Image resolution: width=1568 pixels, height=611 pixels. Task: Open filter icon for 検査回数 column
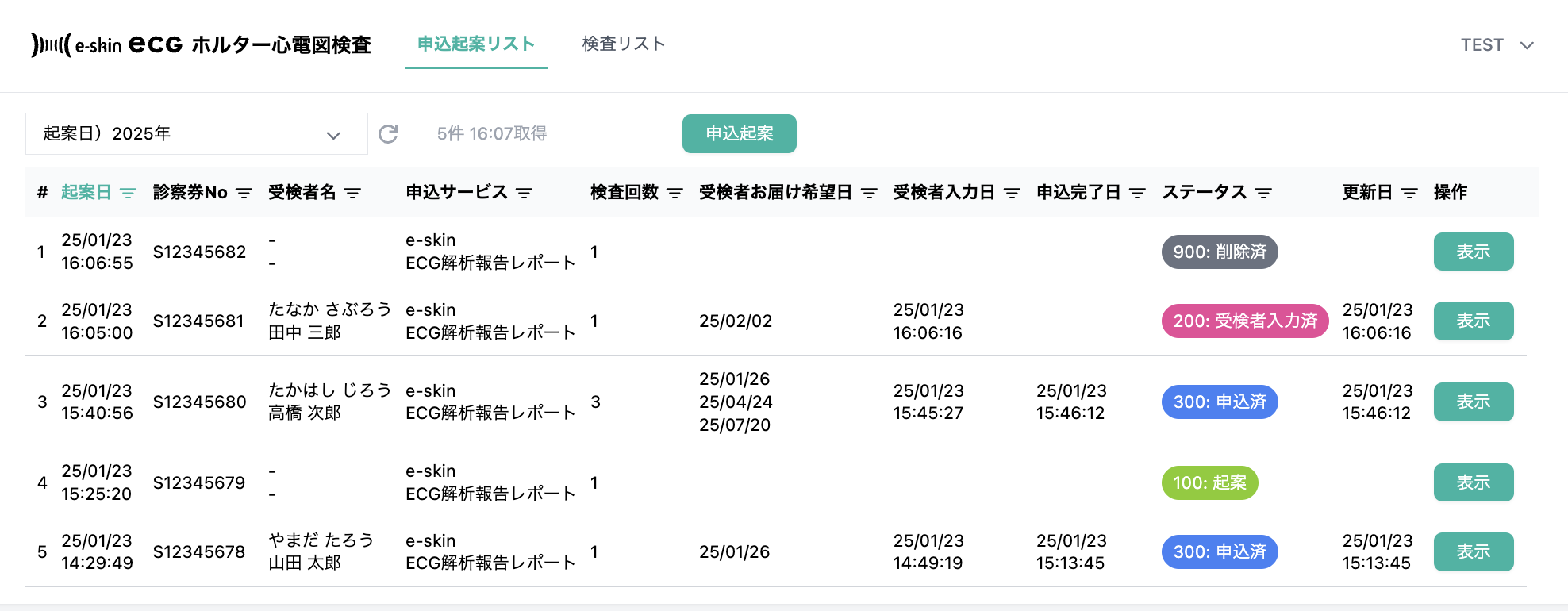coord(674,193)
